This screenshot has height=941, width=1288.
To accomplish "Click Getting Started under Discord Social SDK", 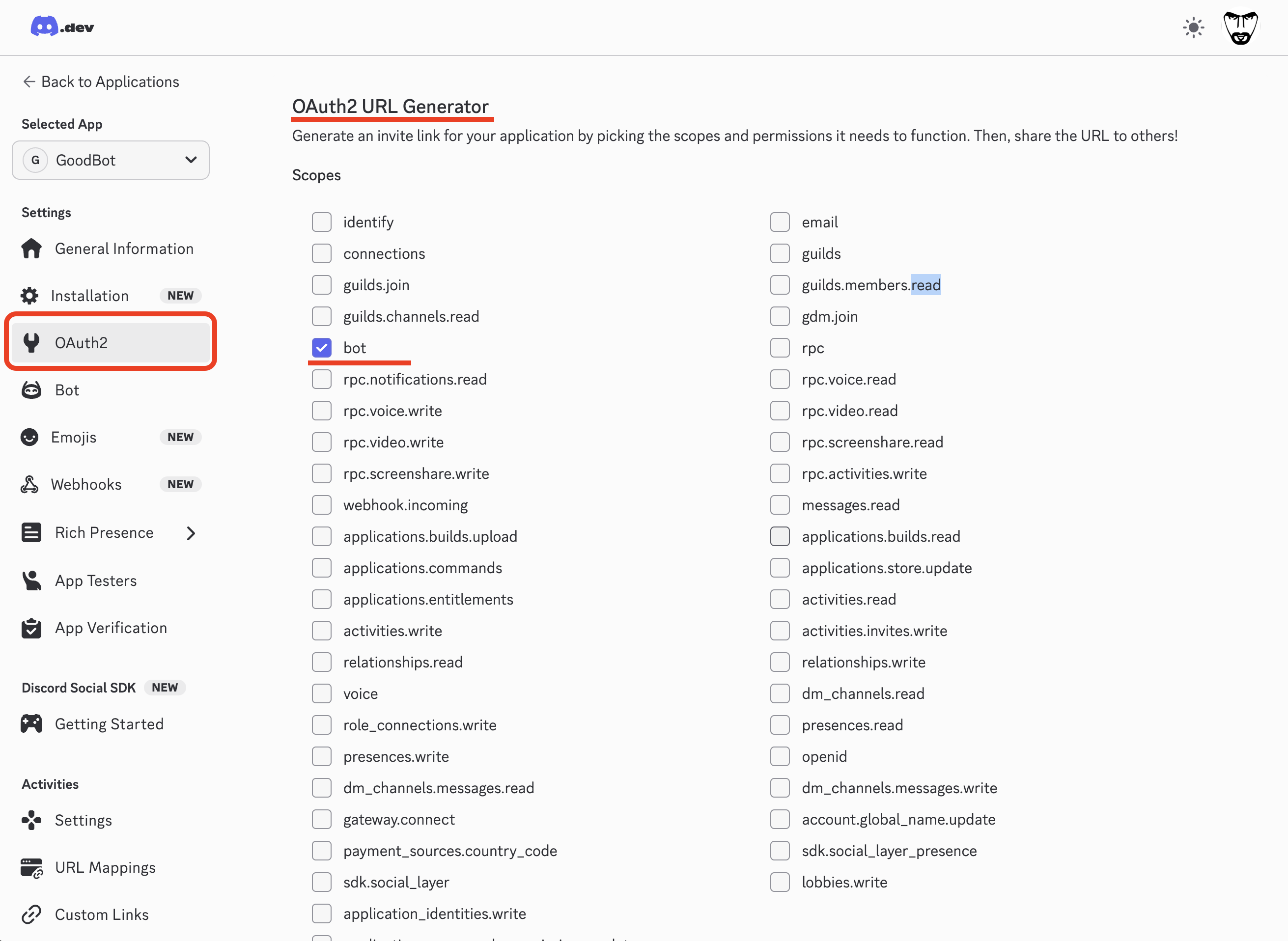I will pos(109,723).
